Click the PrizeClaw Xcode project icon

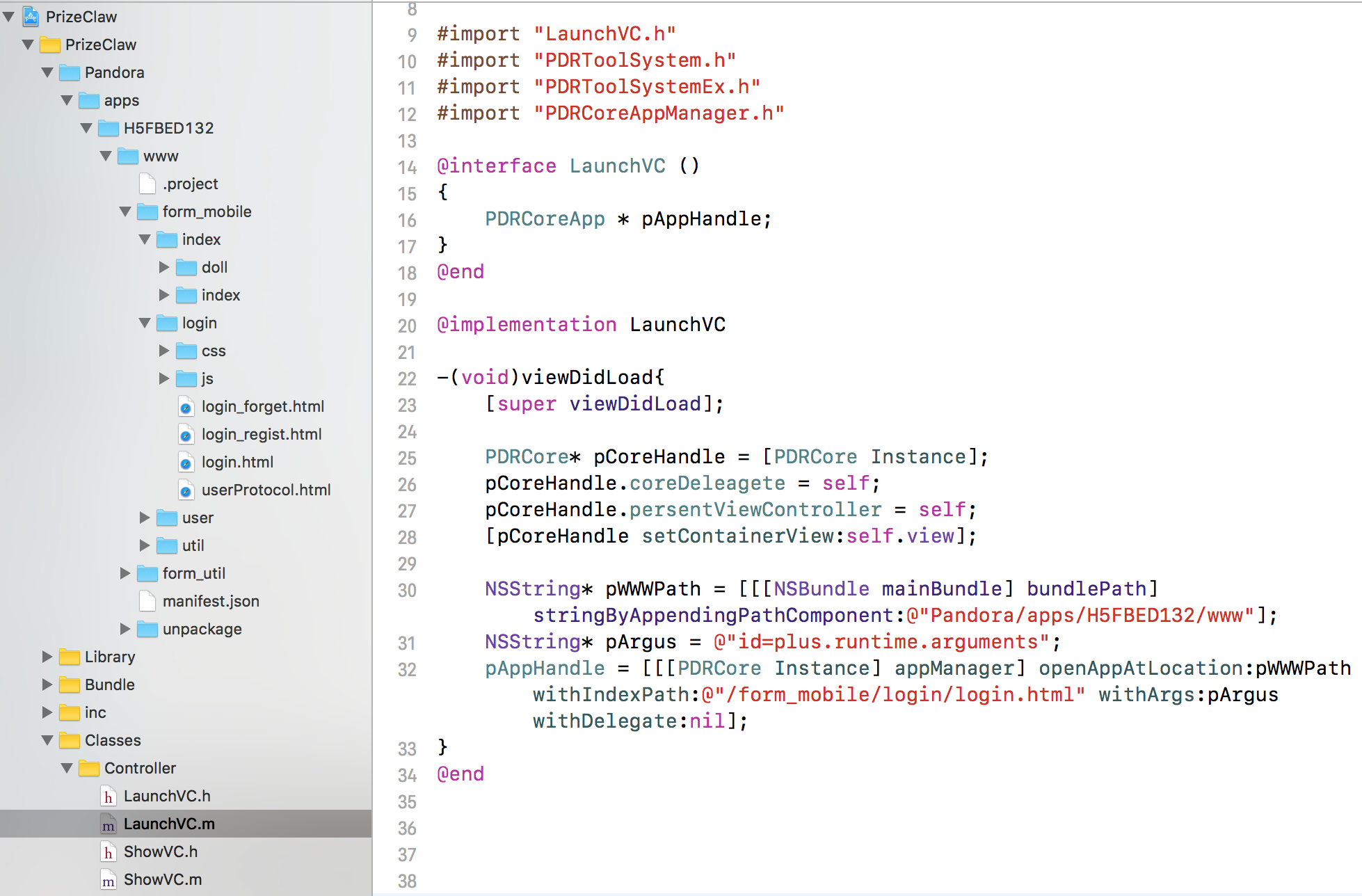click(31, 16)
